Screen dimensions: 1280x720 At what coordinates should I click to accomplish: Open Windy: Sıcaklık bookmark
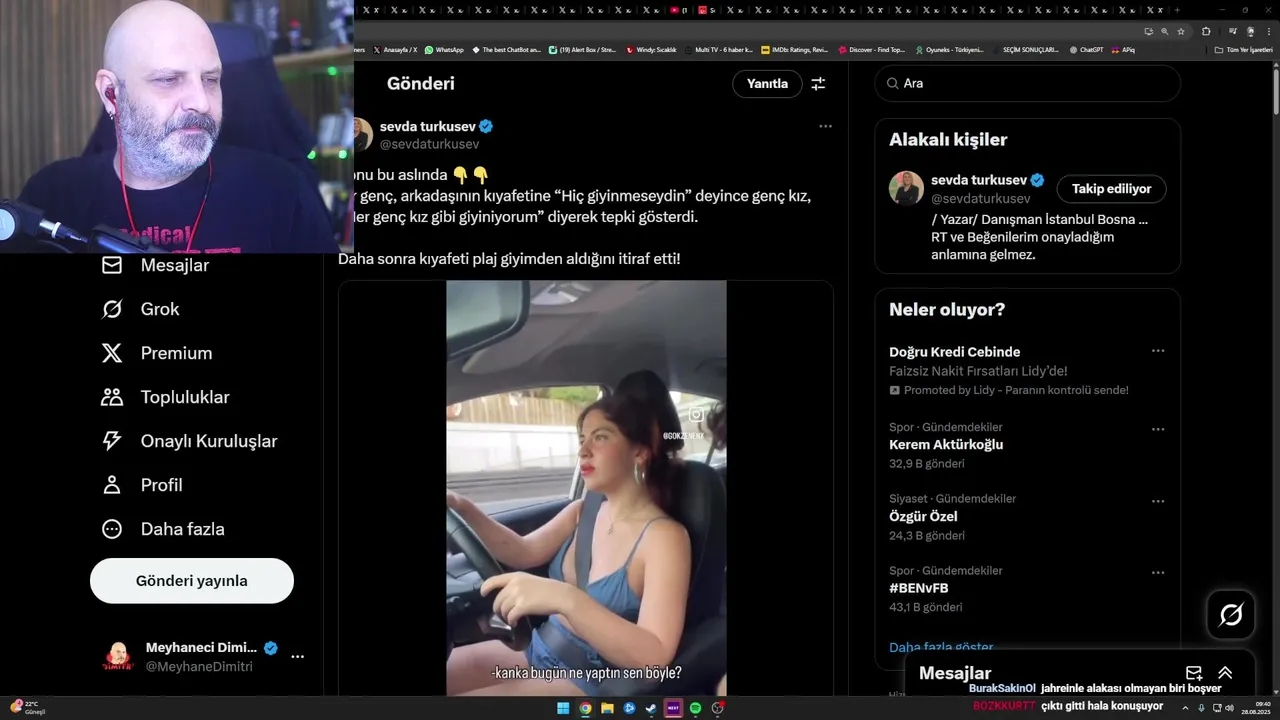651,49
